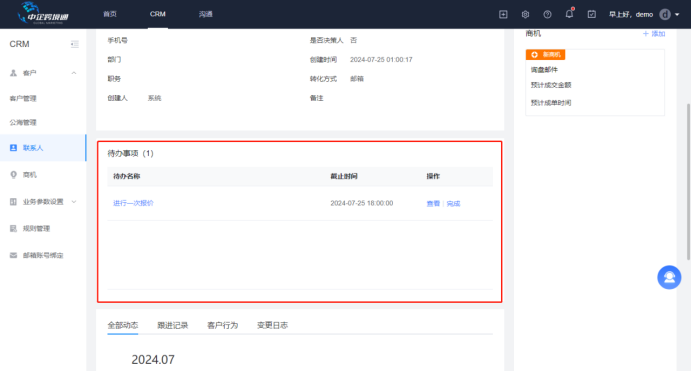This screenshot has height=371, width=692.
Task: Open the floating customer service chat icon
Action: (x=669, y=277)
